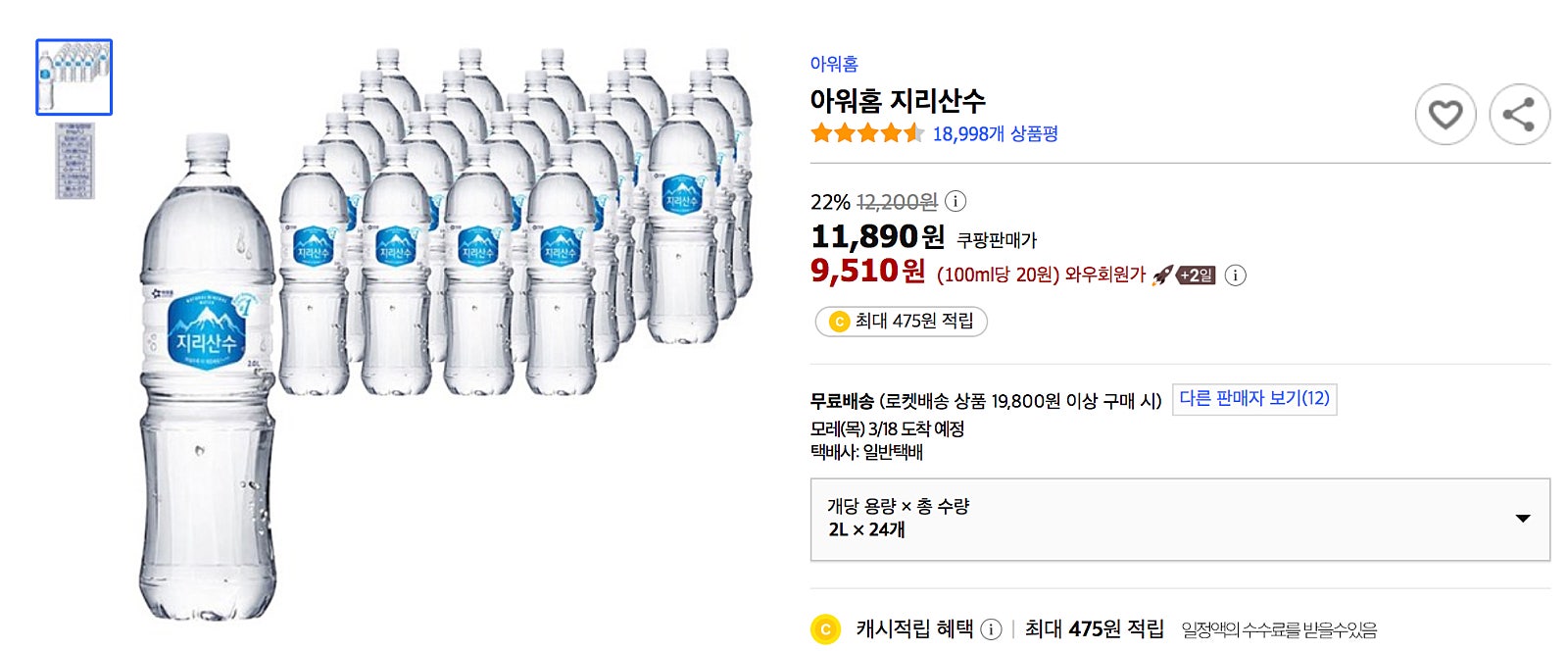Open the 아워홈 brand link
This screenshot has height=651, width=1568.
[834, 64]
